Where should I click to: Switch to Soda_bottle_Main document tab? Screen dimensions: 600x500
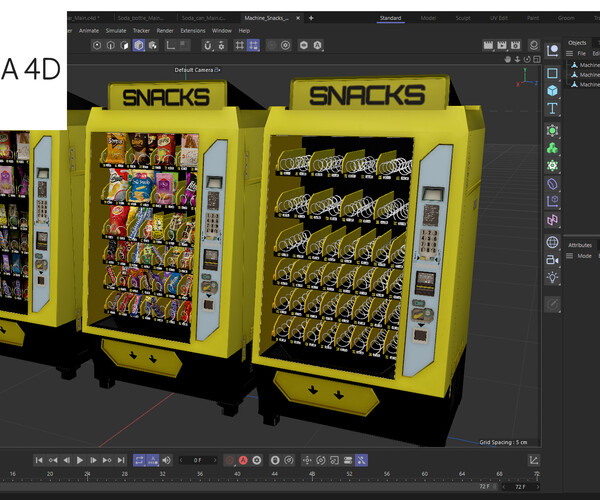coord(141,18)
